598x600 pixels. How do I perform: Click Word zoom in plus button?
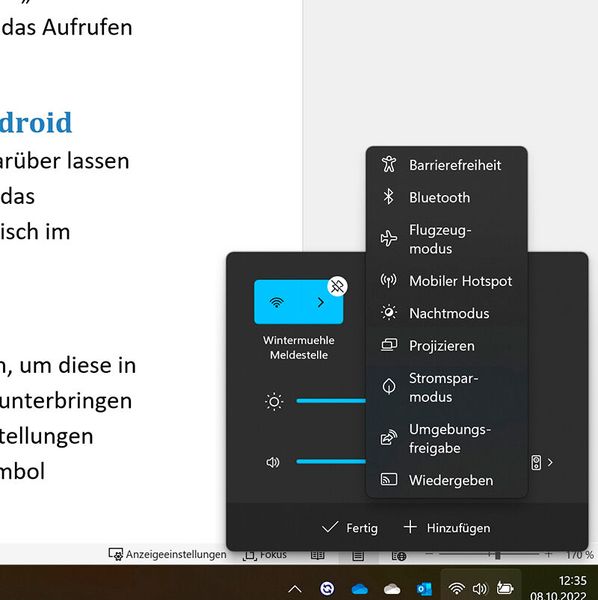[548, 554]
